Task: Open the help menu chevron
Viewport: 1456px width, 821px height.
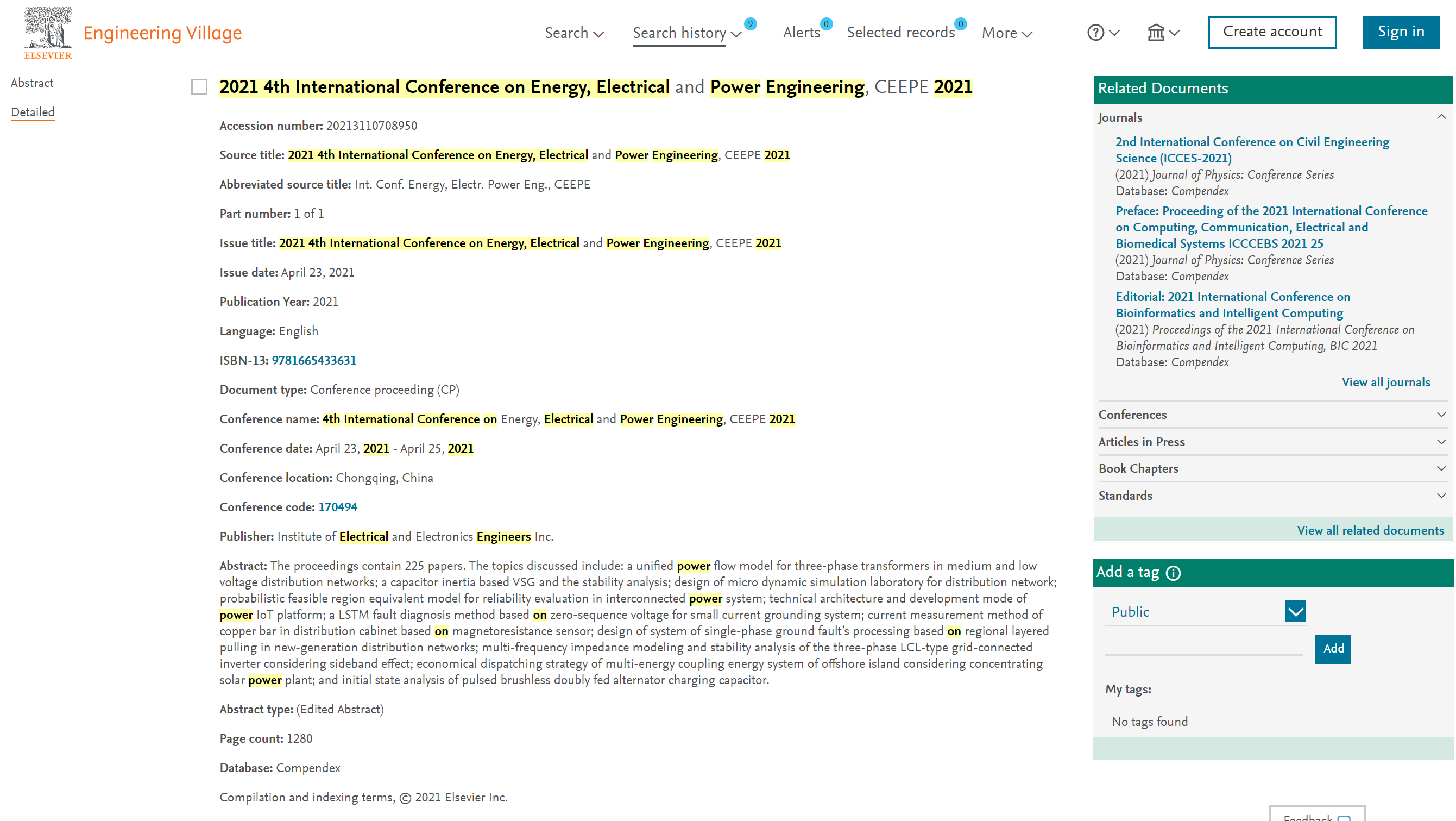Action: pos(1114,33)
